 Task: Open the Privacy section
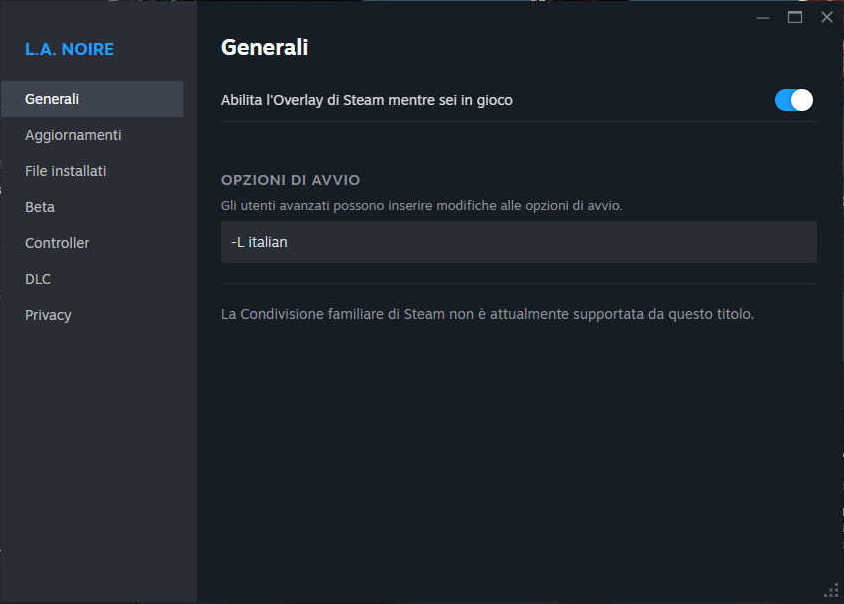pos(48,315)
